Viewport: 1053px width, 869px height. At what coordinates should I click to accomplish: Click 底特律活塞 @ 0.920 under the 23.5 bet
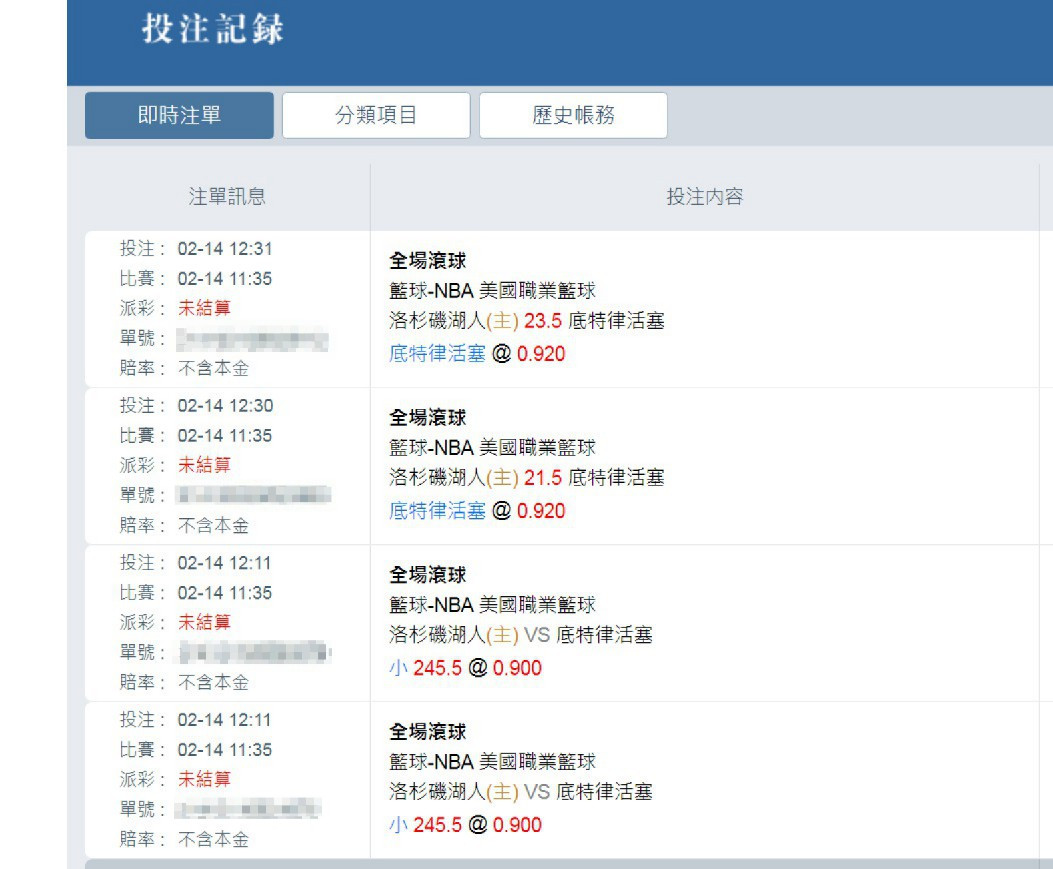pos(477,354)
